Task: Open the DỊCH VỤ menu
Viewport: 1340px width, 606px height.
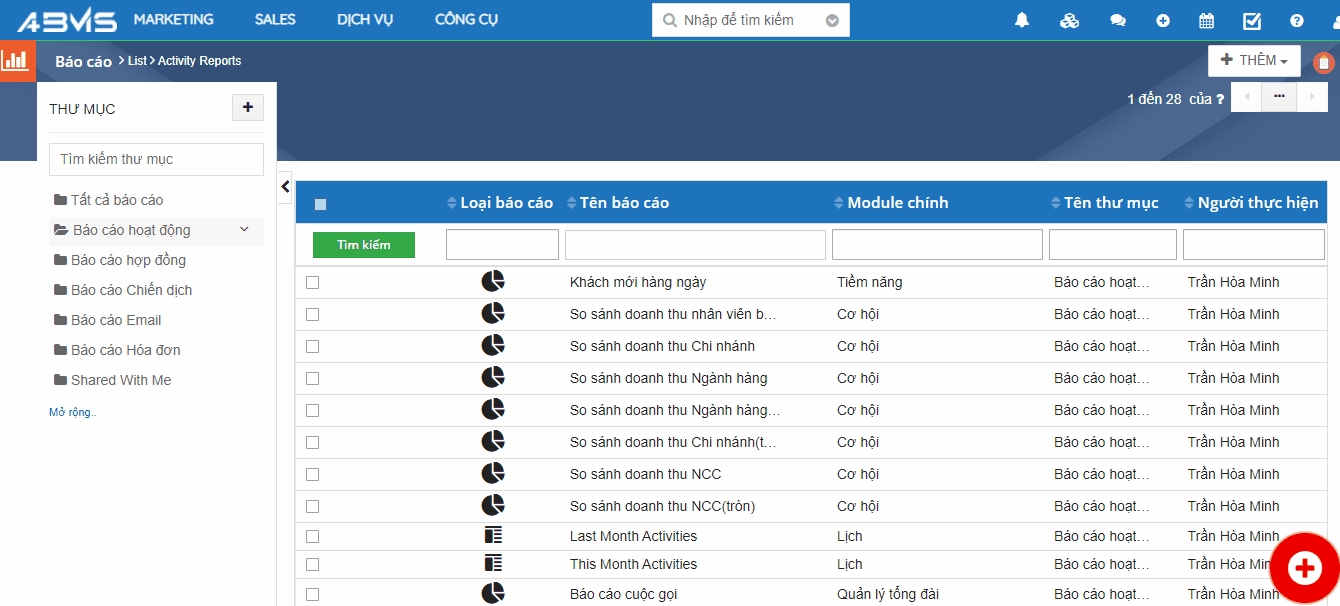Action: 365,20
